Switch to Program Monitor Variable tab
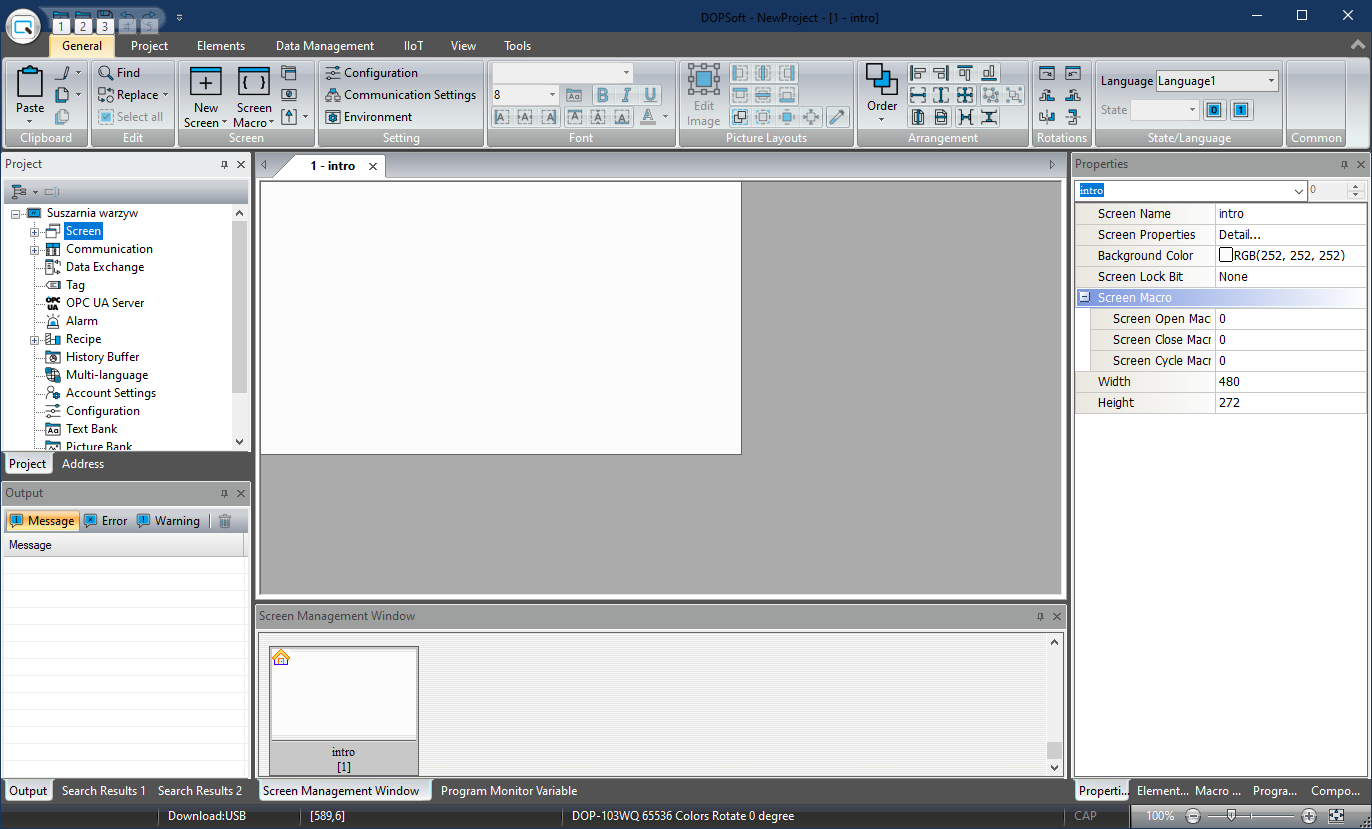 (508, 791)
